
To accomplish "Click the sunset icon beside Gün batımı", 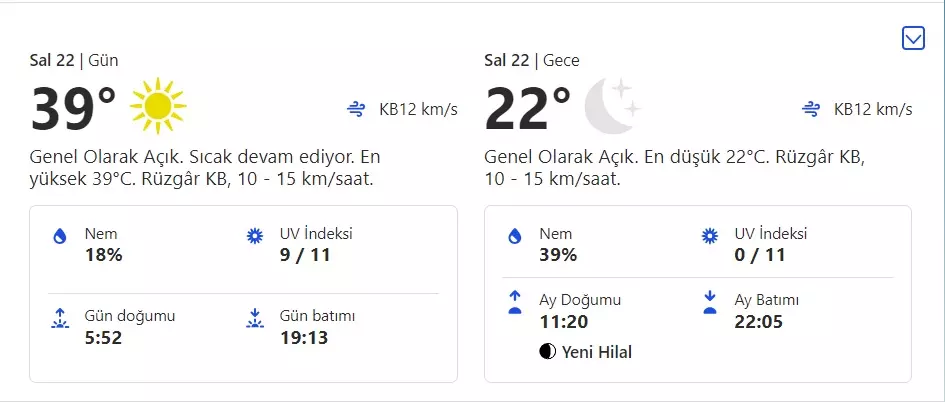I will pyautogui.click(x=255, y=318).
